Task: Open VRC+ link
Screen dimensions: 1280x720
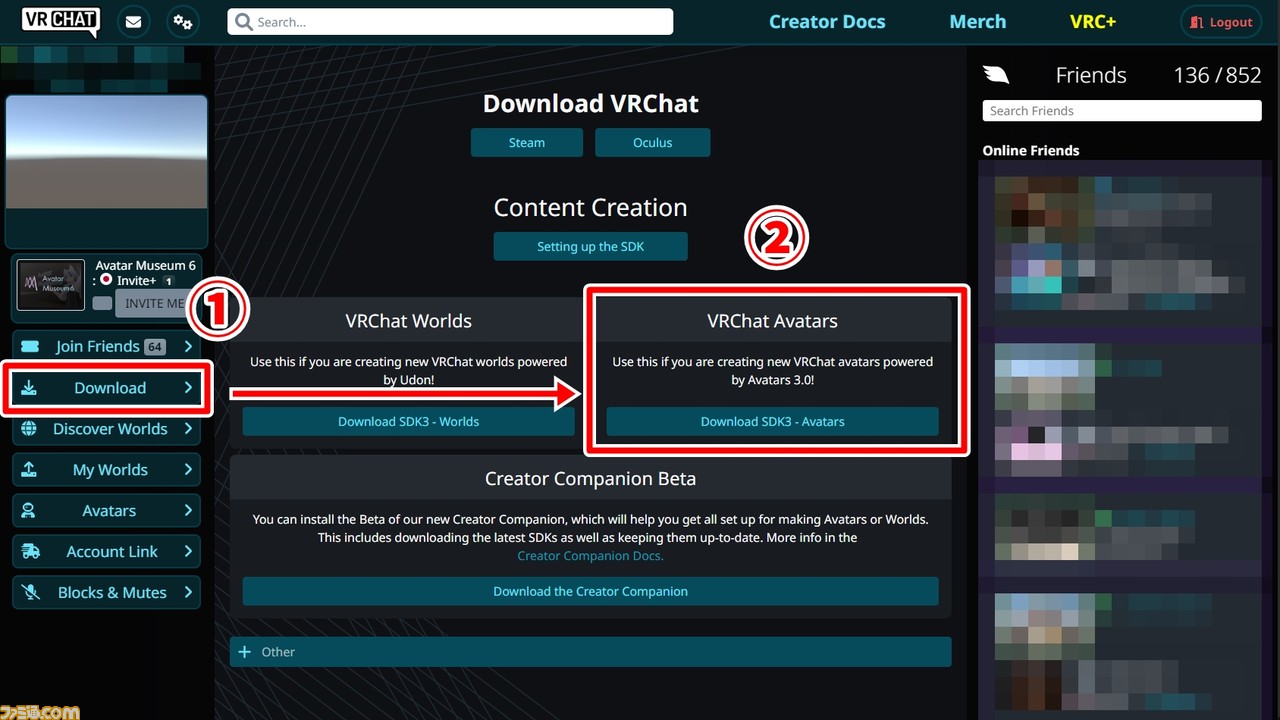Action: (1092, 21)
